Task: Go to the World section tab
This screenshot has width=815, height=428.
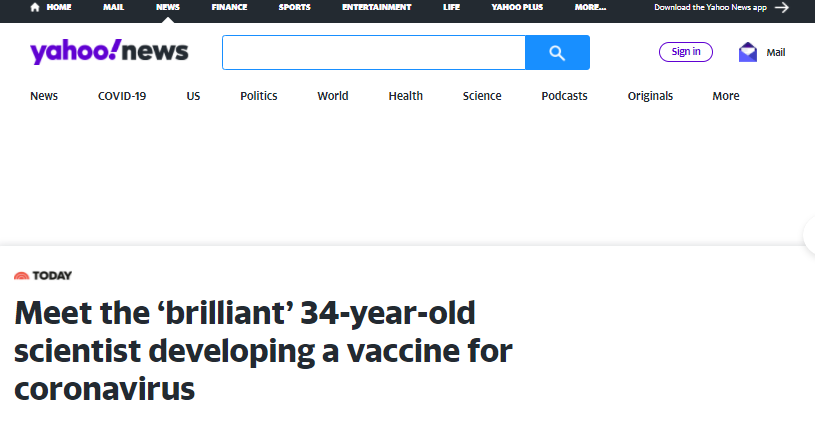Action: click(333, 96)
